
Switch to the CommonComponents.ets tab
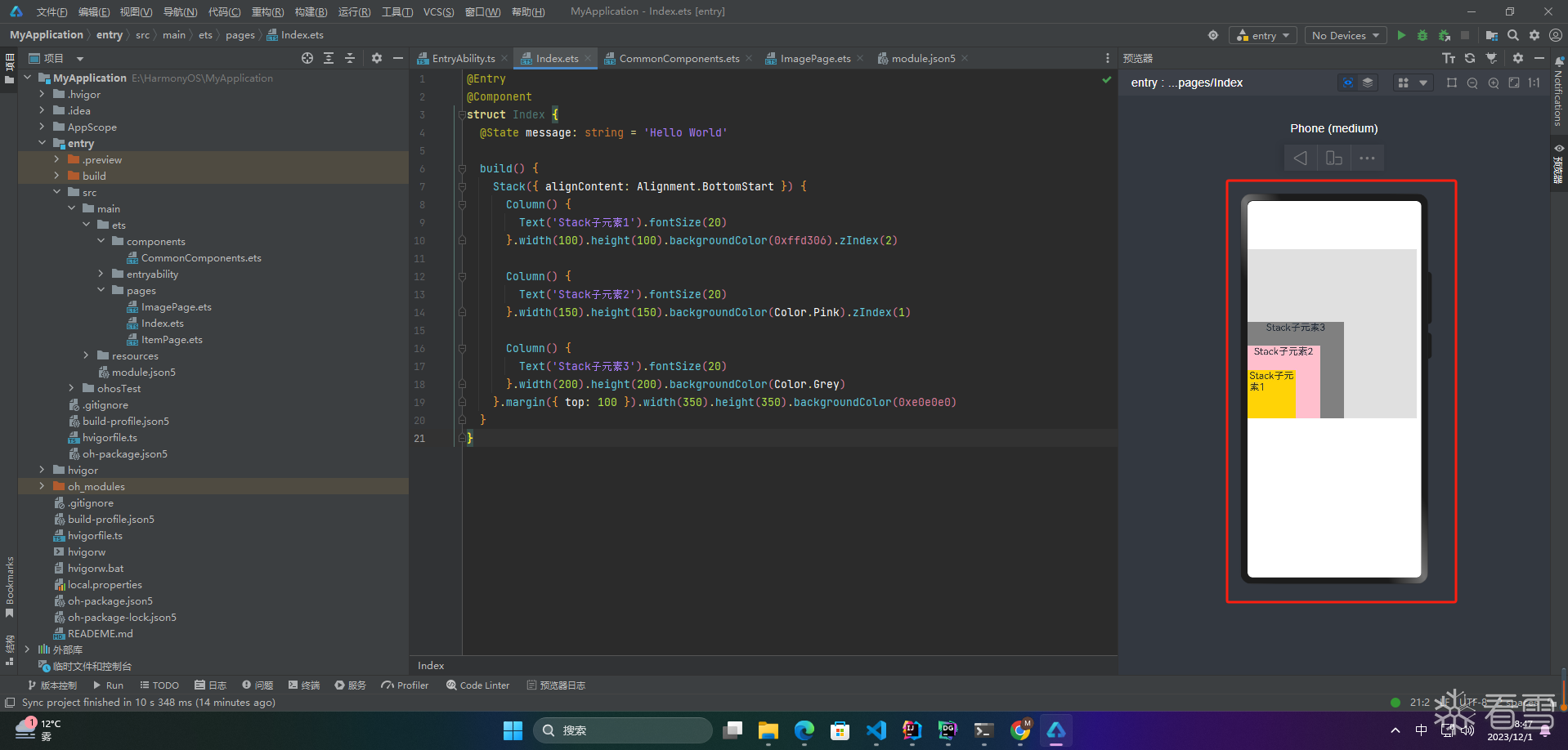coord(679,58)
